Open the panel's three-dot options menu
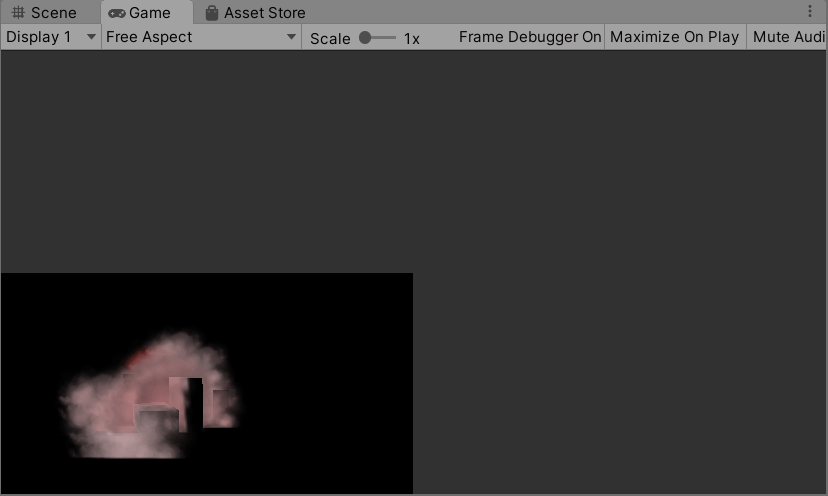Viewport: 828px width, 496px height. [x=810, y=12]
